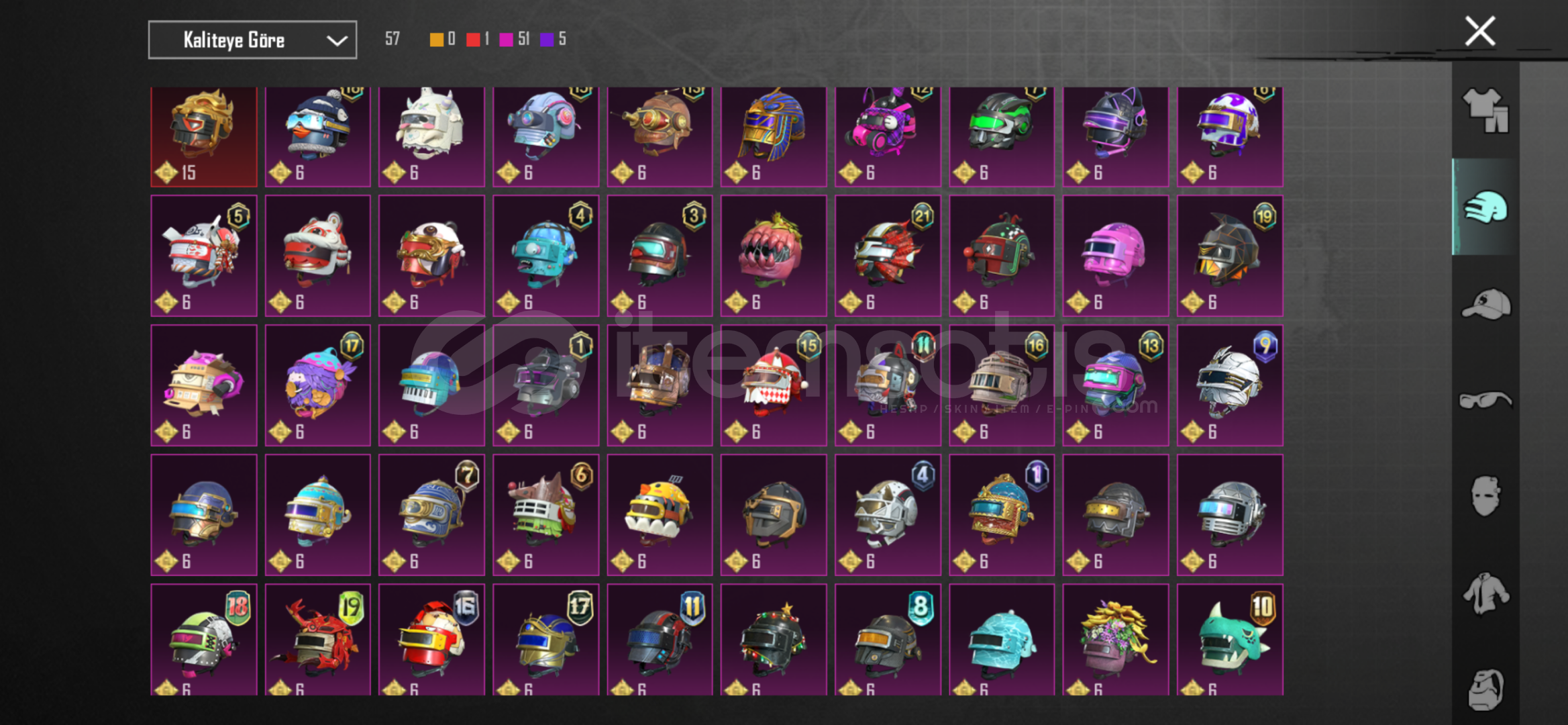Image resolution: width=1568 pixels, height=725 pixels.
Task: Pick the teal dinosaur helmet level 10
Action: 1230,640
